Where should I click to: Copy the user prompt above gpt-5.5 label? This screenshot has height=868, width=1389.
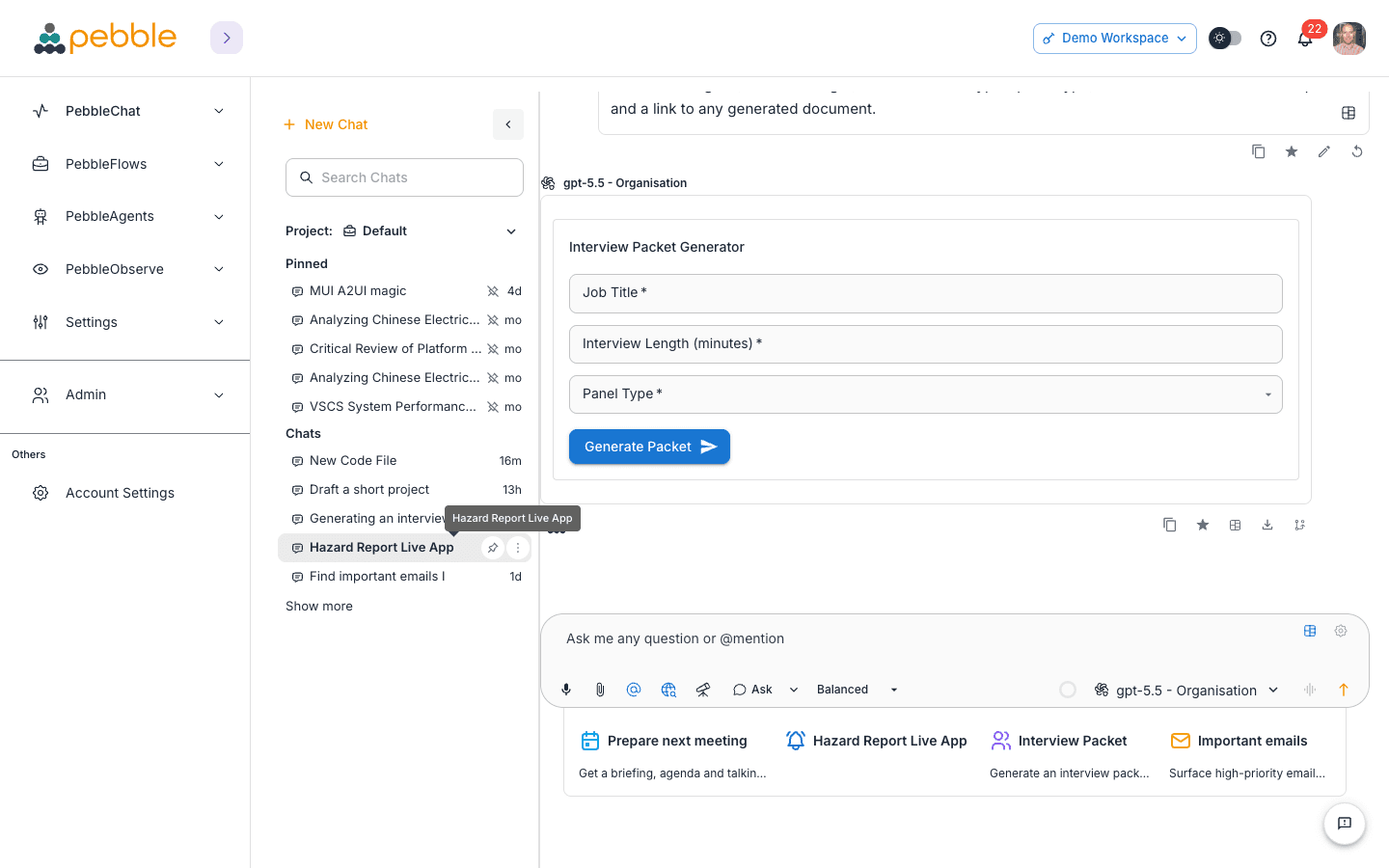click(x=1259, y=151)
